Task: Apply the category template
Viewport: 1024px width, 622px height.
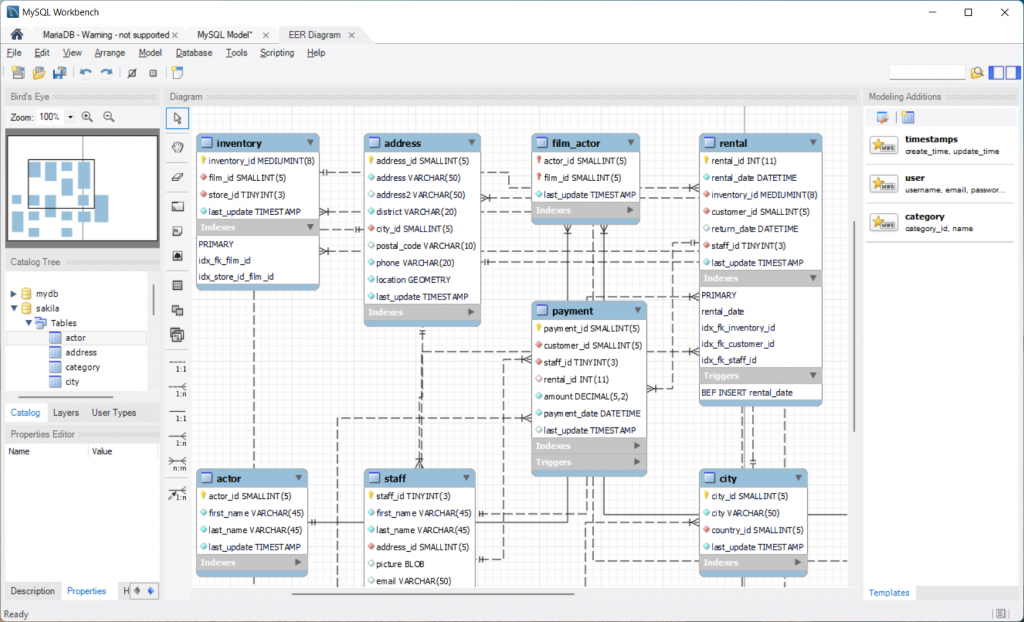Action: (940, 222)
